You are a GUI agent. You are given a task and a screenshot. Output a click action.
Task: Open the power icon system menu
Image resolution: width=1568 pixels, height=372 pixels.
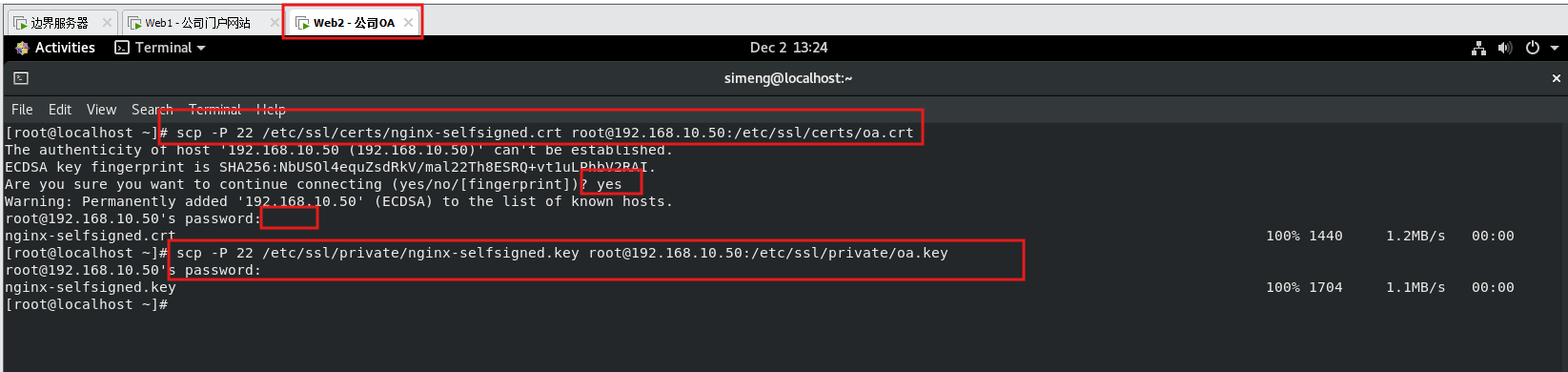[1533, 48]
